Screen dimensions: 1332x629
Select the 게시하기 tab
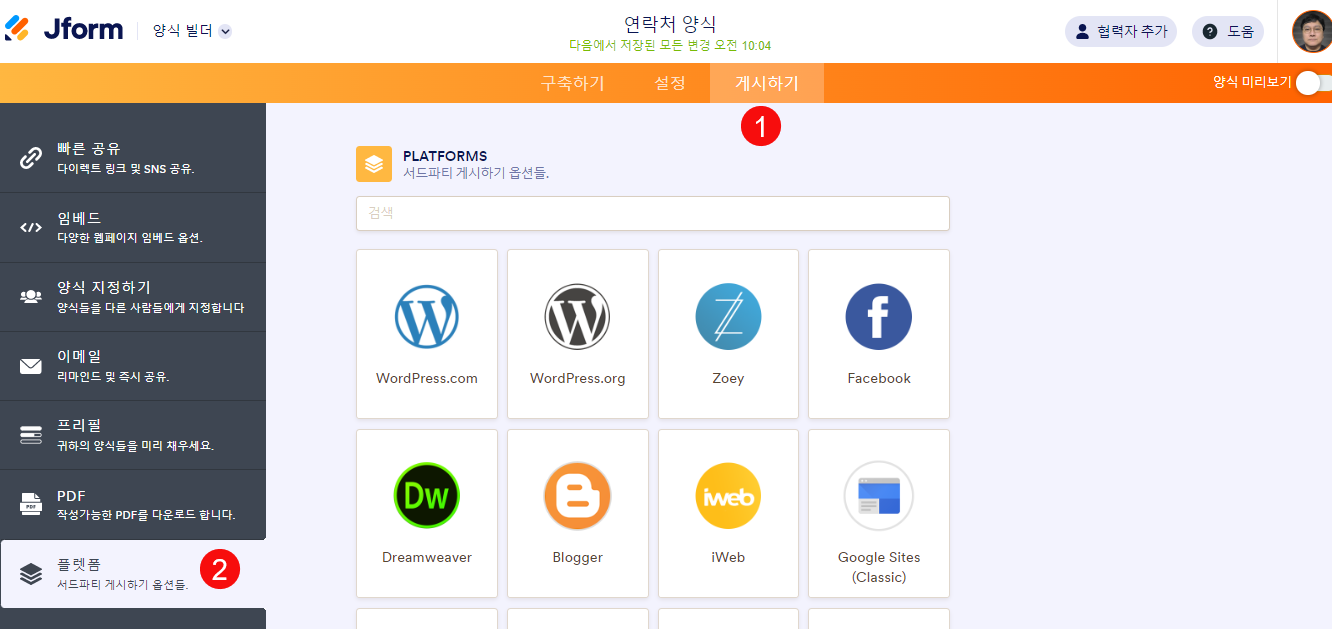pos(767,83)
